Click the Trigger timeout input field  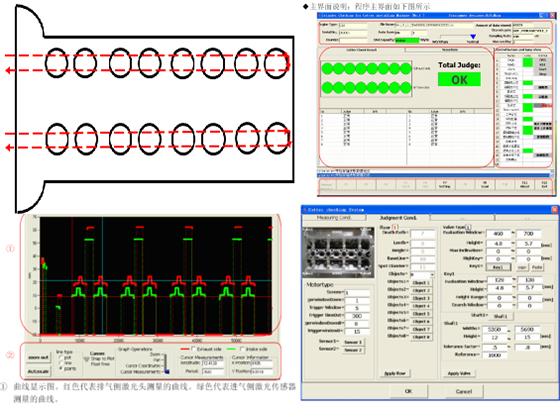pyautogui.click(x=358, y=316)
